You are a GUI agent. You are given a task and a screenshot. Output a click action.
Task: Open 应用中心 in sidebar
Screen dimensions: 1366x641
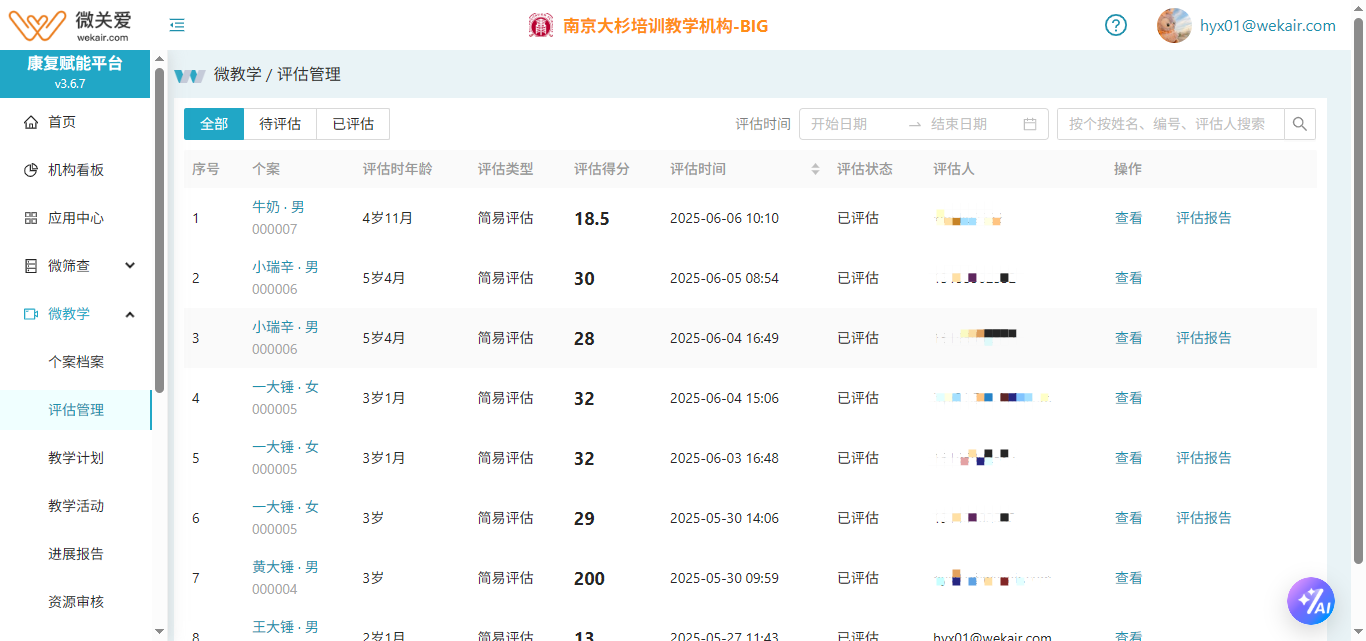click(x=76, y=218)
